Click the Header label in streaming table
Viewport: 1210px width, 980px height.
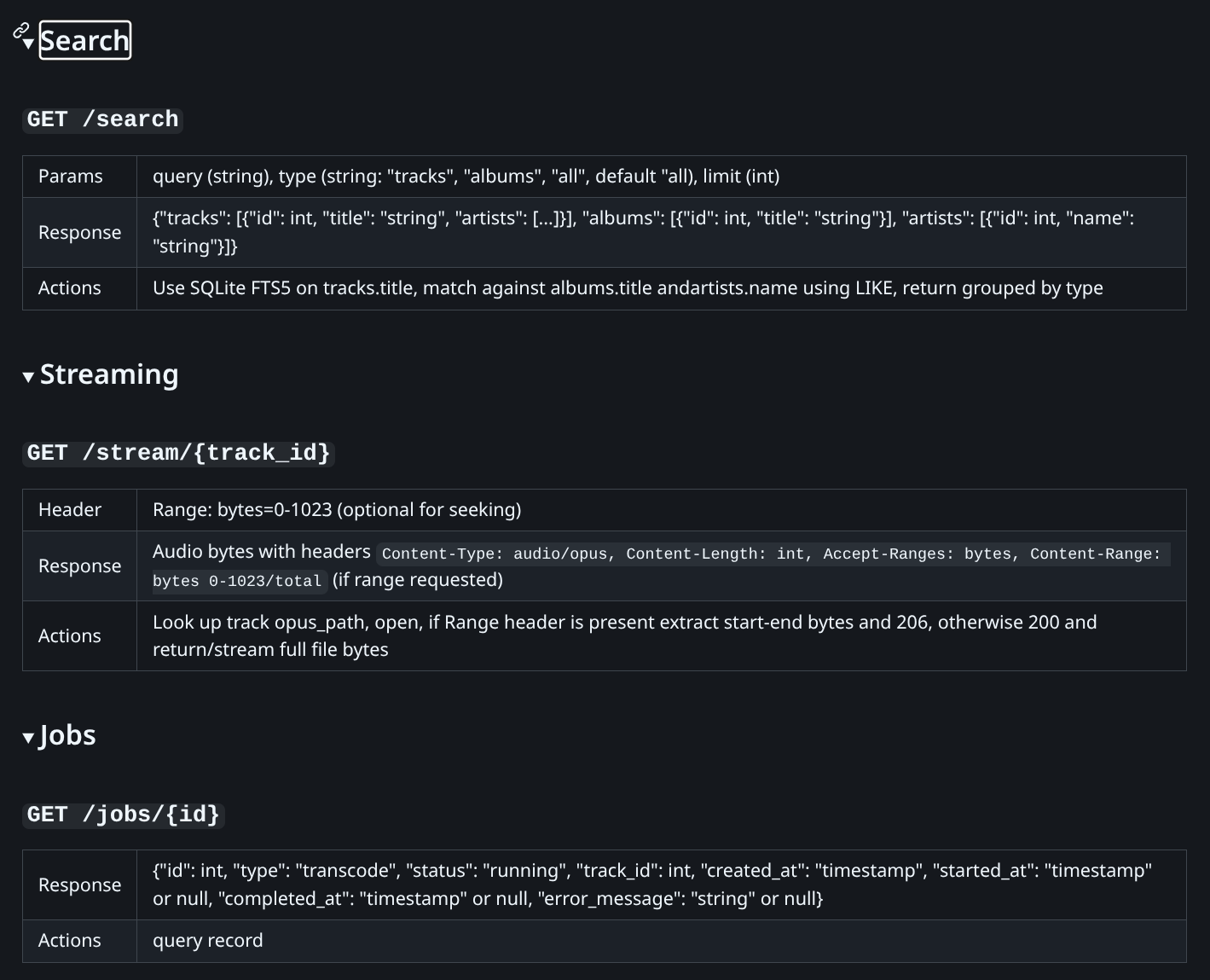[70, 510]
